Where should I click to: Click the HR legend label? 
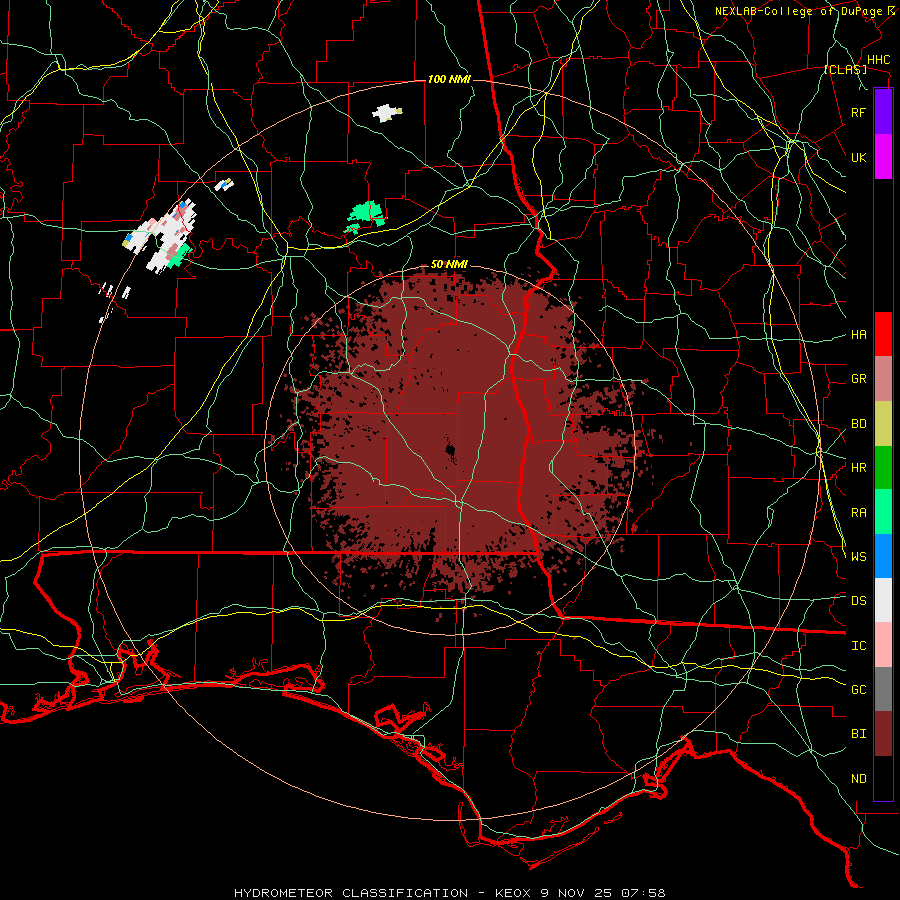[x=859, y=468]
